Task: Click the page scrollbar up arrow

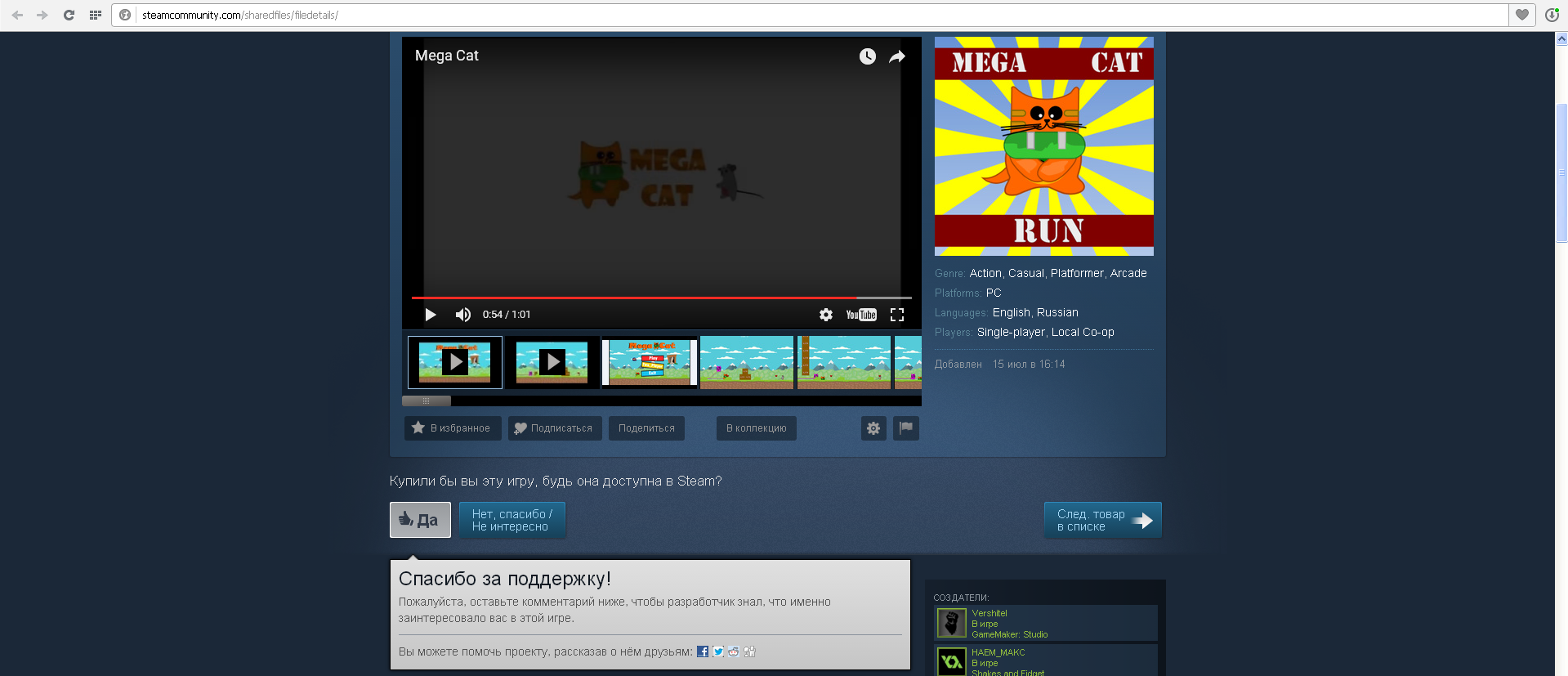Action: click(x=1561, y=38)
